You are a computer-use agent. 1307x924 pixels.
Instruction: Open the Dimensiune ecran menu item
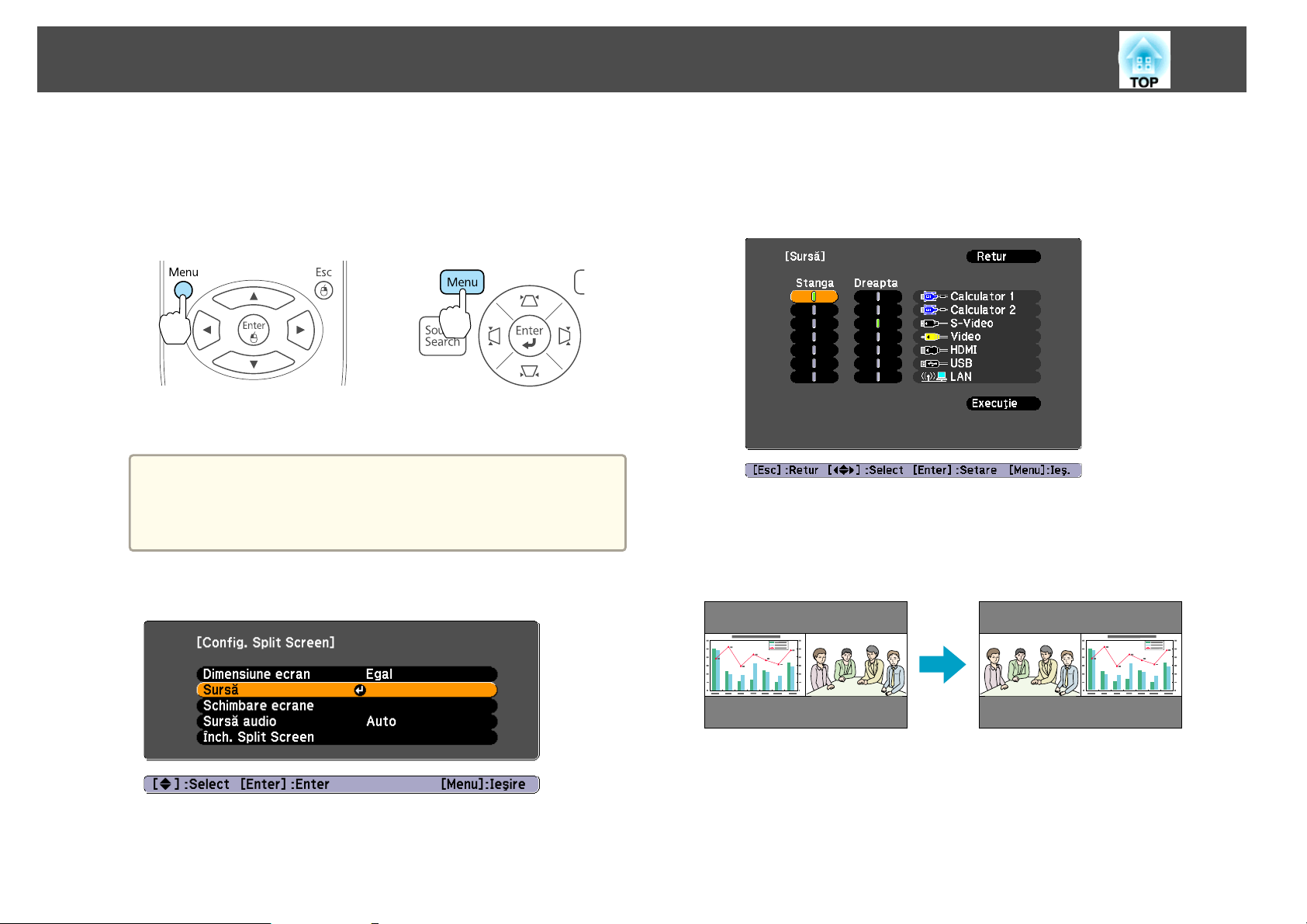click(347, 674)
